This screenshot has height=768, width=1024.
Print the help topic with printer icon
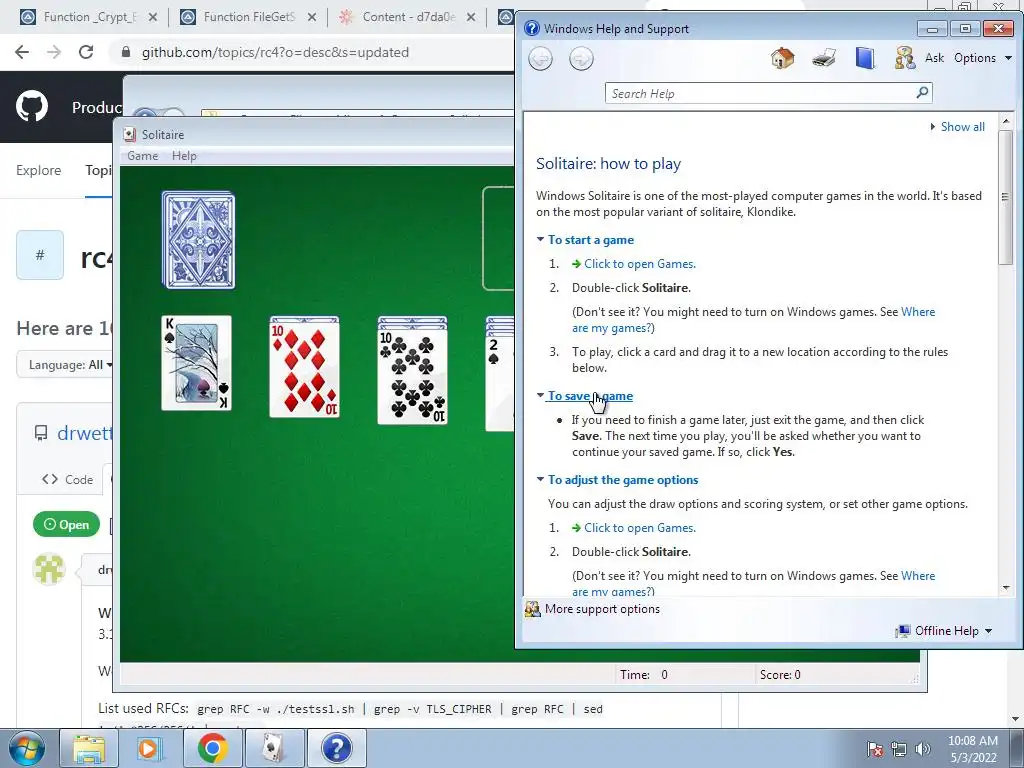tap(824, 58)
